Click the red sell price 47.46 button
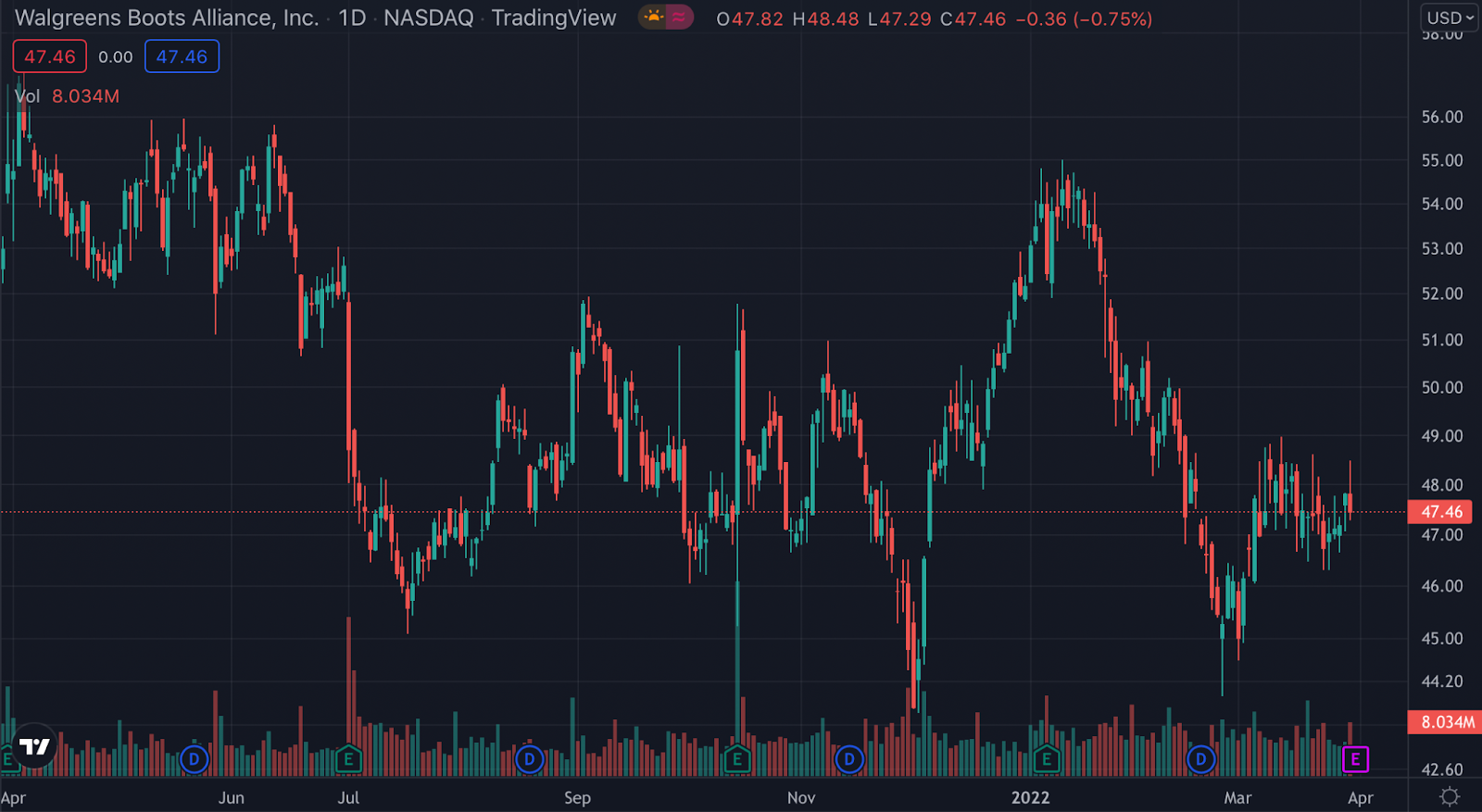 point(50,56)
